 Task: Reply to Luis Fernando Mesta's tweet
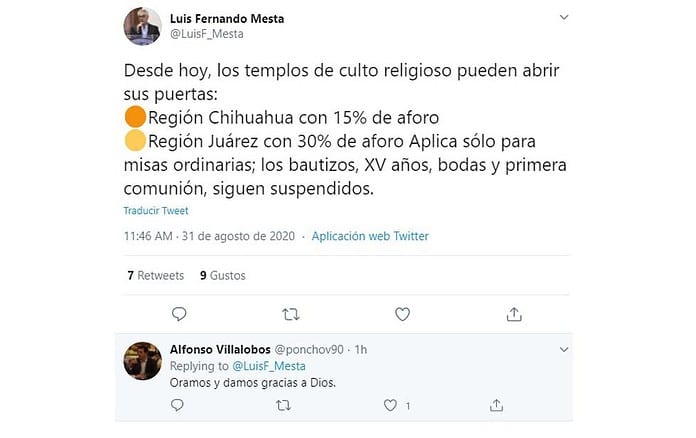179,314
